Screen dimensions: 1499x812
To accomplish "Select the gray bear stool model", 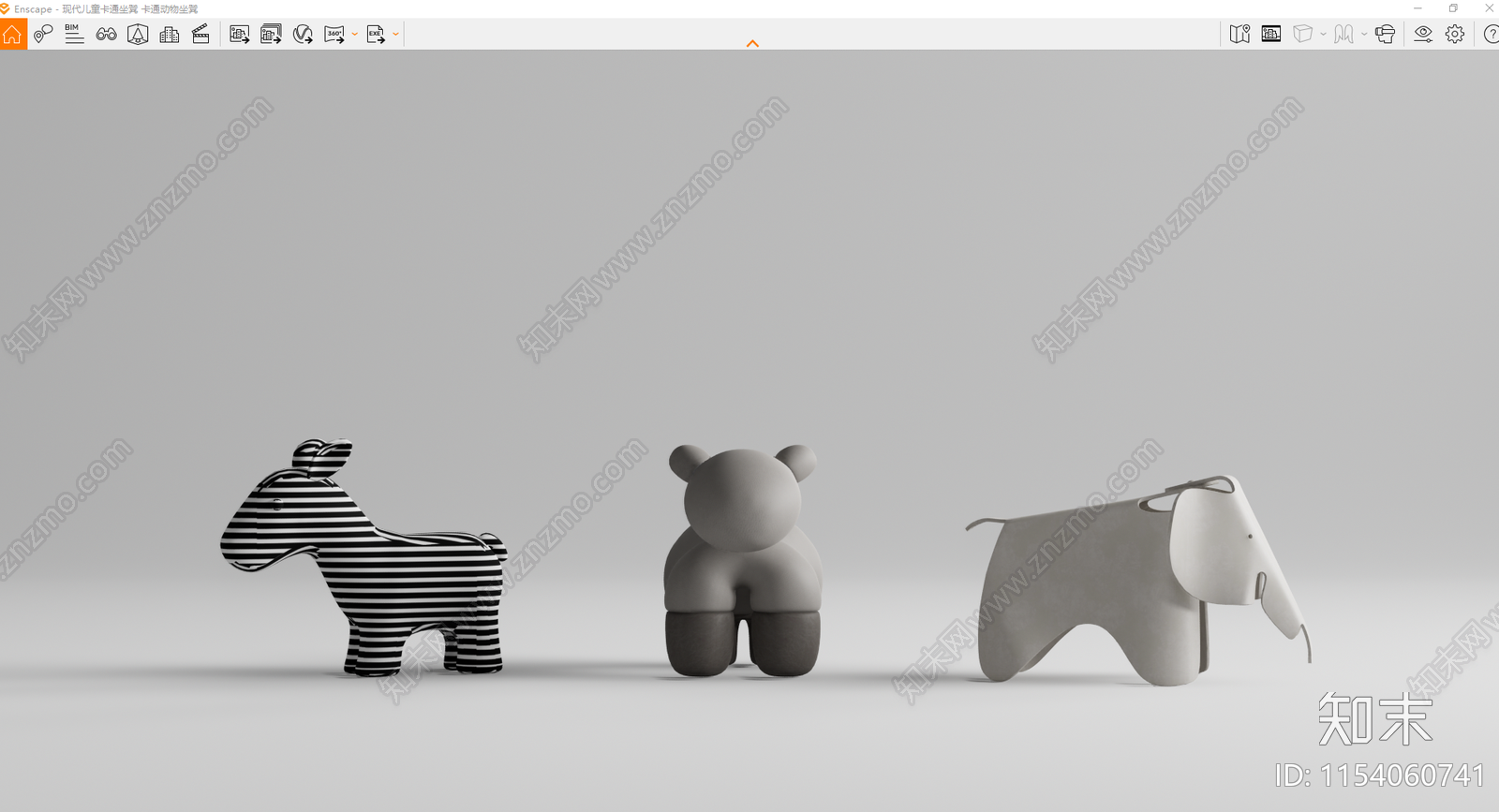I will pos(743,561).
